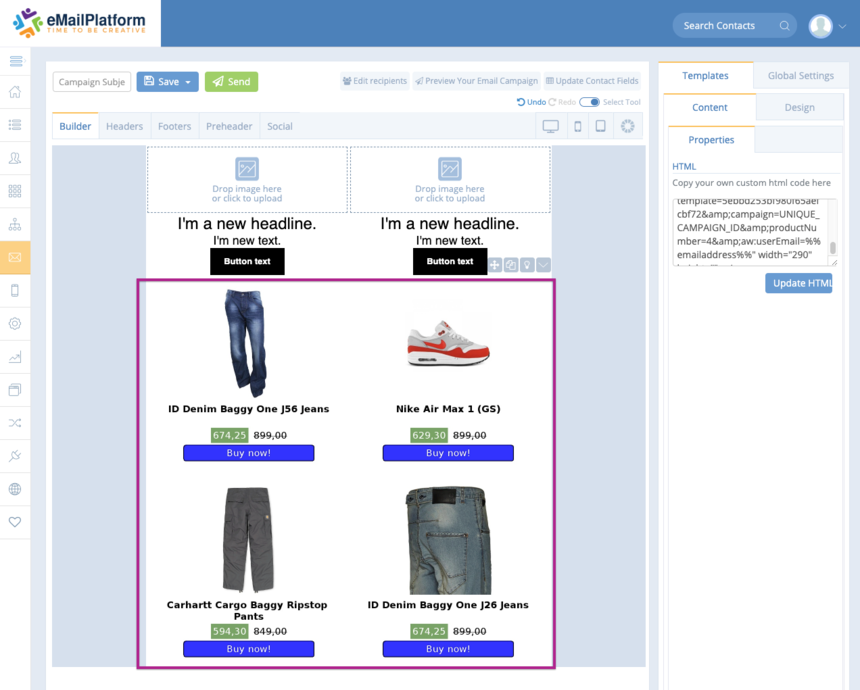The width and height of the screenshot is (860, 690).
Task: Click the contacts person icon in sidebar
Action: point(15,158)
